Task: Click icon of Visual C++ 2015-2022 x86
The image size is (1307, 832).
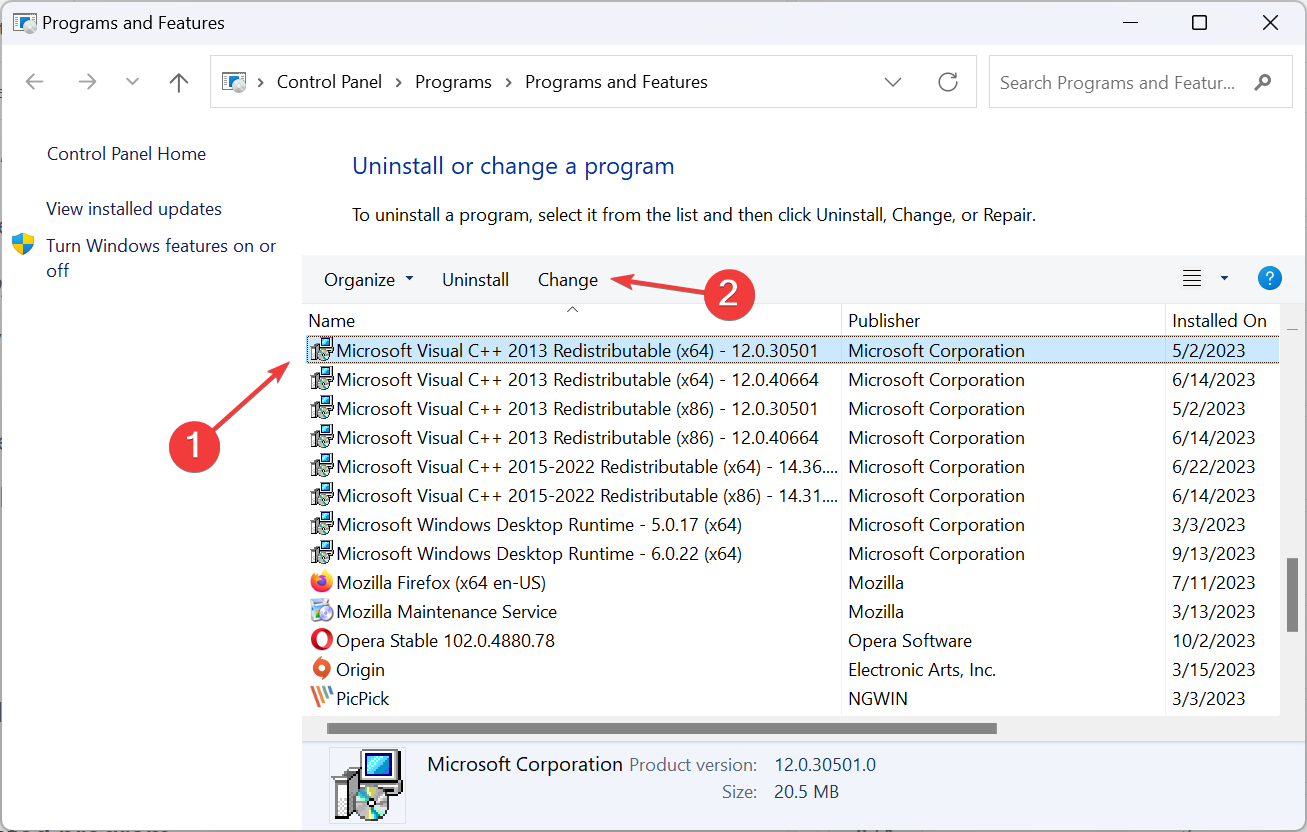Action: pyautogui.click(x=321, y=496)
